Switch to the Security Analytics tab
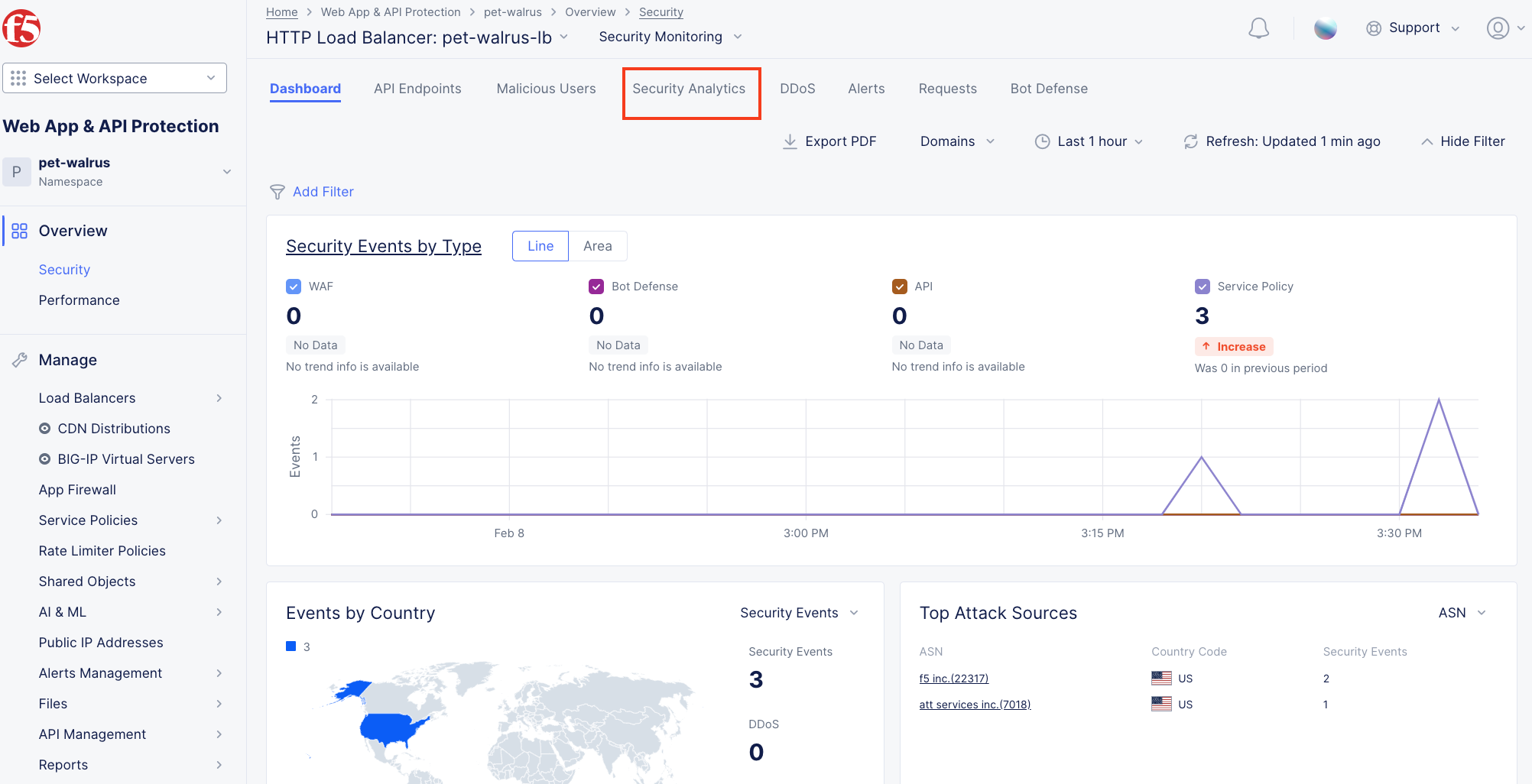The height and width of the screenshot is (784, 1532). coord(689,89)
